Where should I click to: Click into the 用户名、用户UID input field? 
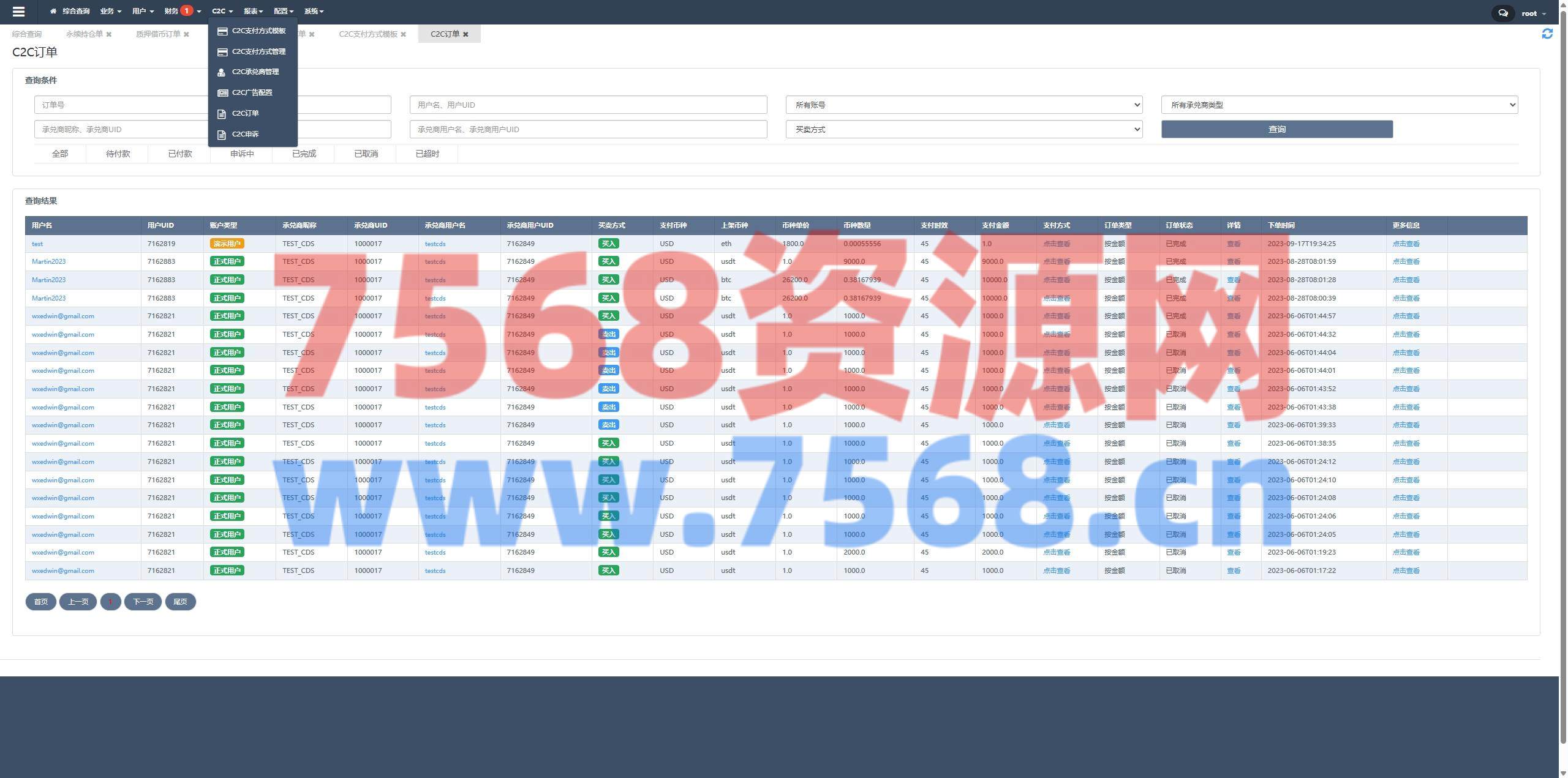point(587,105)
